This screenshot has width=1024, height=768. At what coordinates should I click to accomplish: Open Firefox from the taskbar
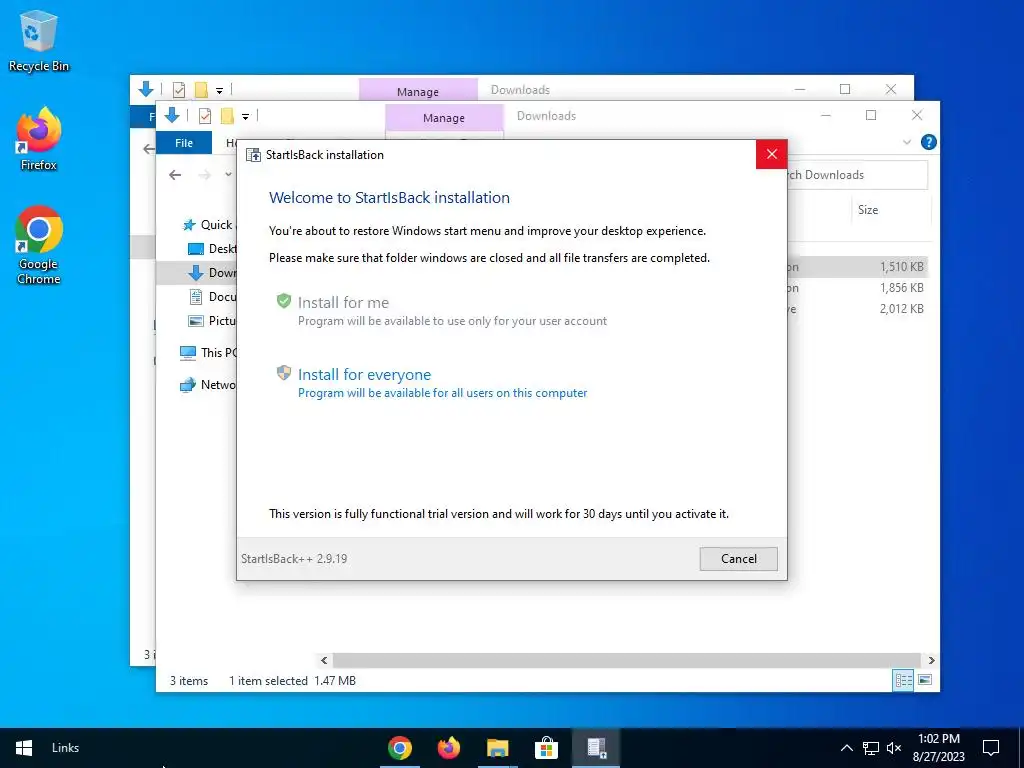(x=449, y=748)
